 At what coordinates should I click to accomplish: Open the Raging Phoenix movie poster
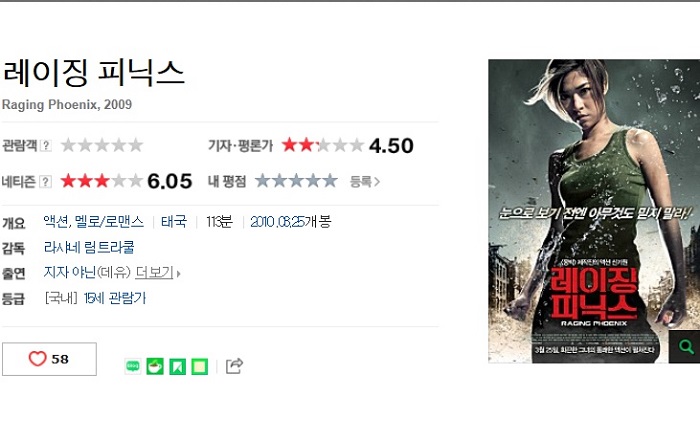coord(594,211)
